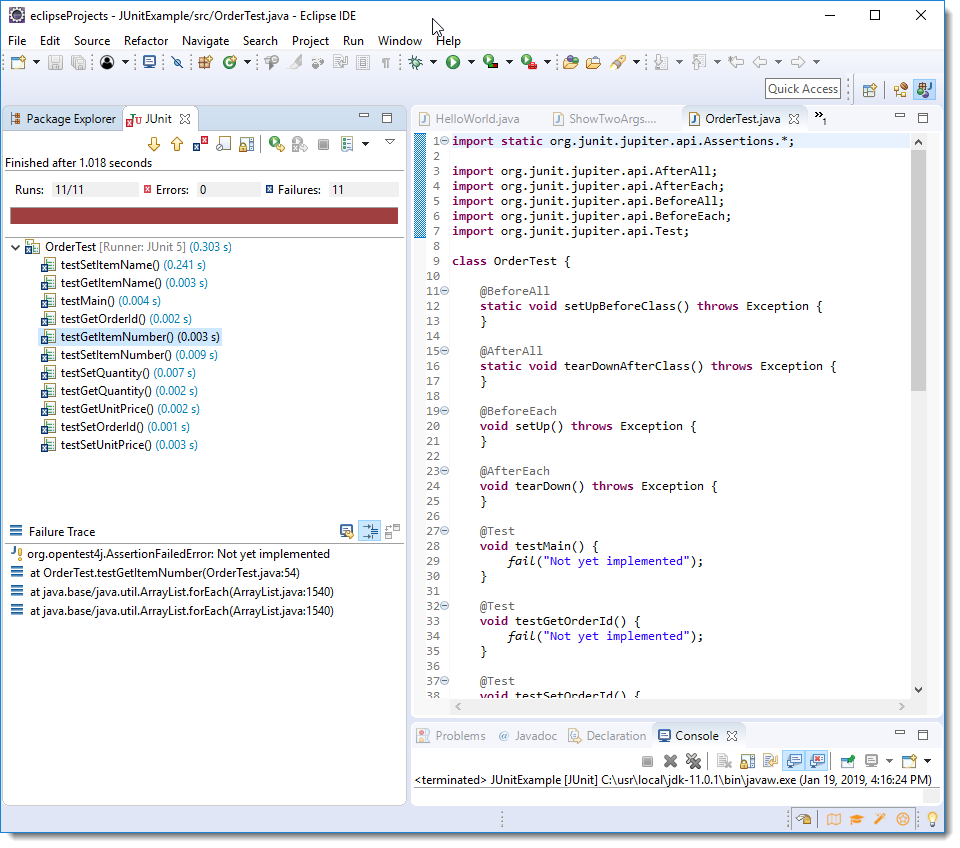
Task: Collapse the import block fold on line 1
Action: [445, 141]
